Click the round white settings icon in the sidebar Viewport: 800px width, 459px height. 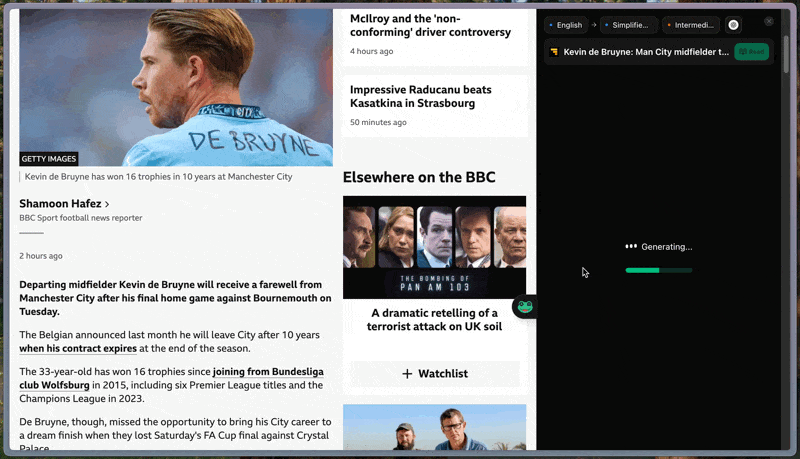coord(733,25)
